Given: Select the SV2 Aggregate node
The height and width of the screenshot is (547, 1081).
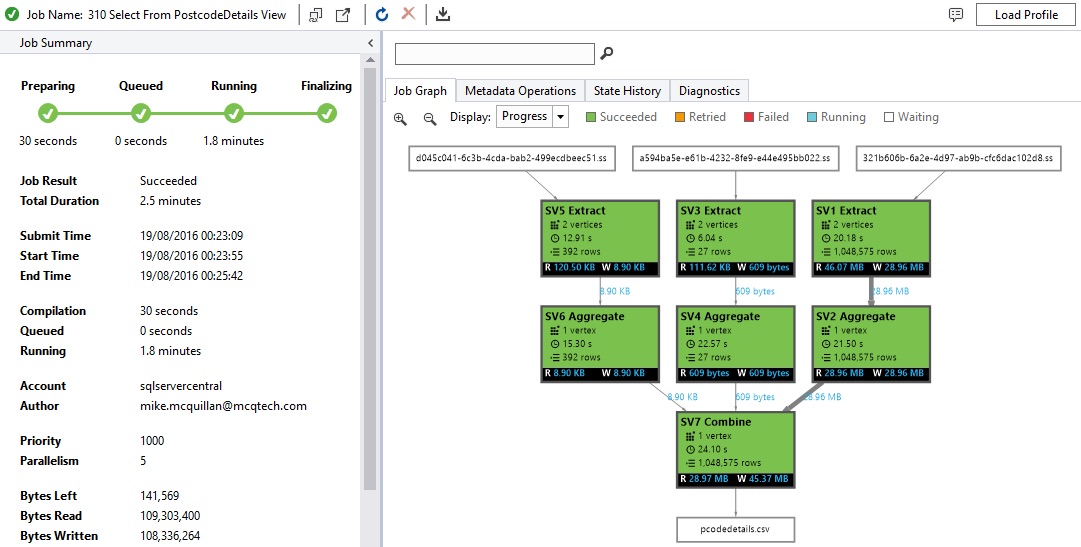Looking at the screenshot, I should (871, 344).
